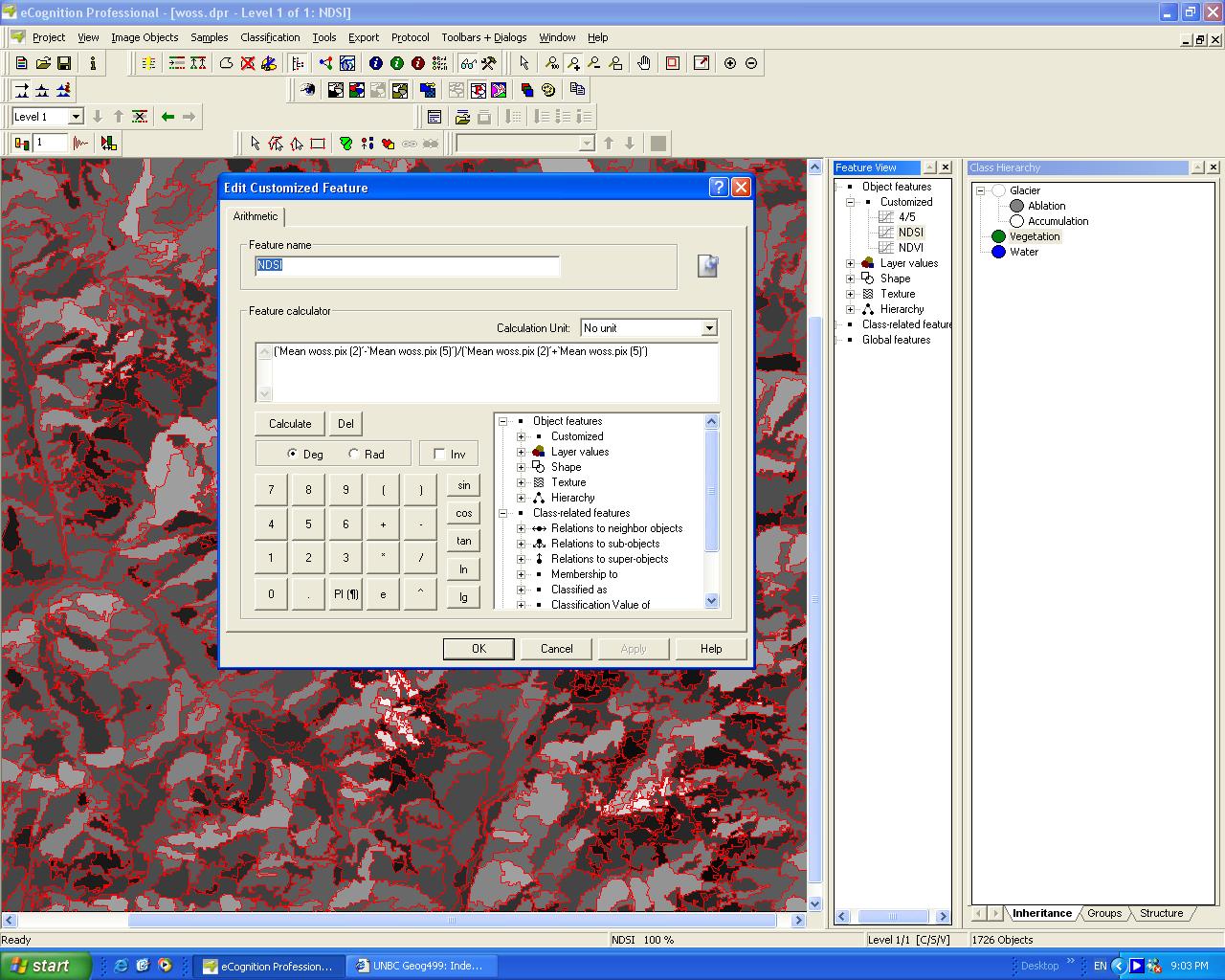This screenshot has width=1225, height=980.
Task: Click the binoculars feature search icon
Action: (466, 63)
